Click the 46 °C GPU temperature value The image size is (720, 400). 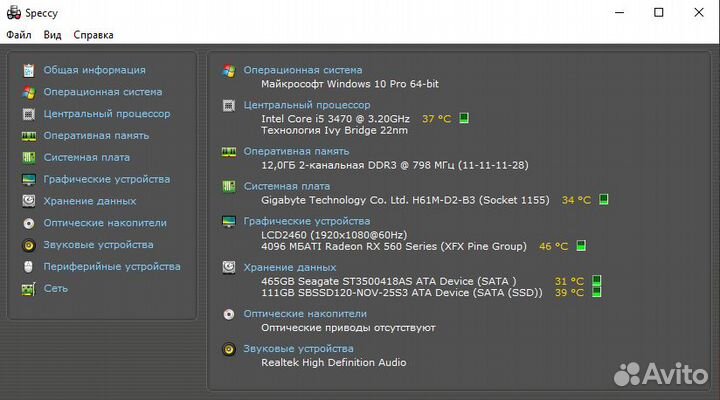pos(553,247)
